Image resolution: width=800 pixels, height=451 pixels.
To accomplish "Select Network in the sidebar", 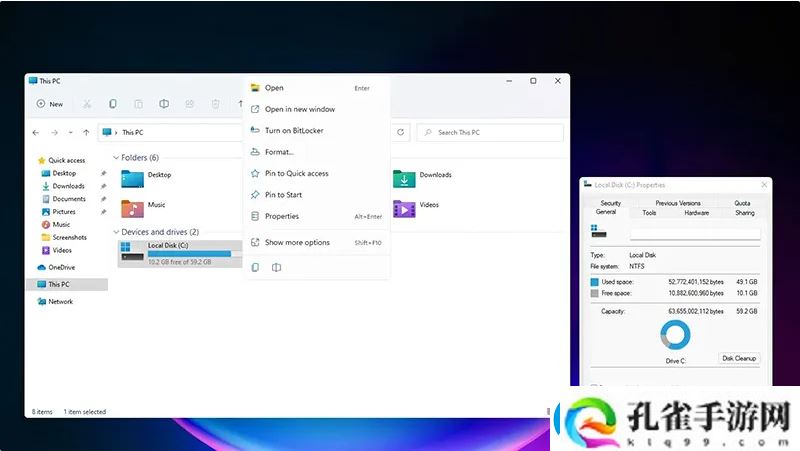I will tap(55, 302).
